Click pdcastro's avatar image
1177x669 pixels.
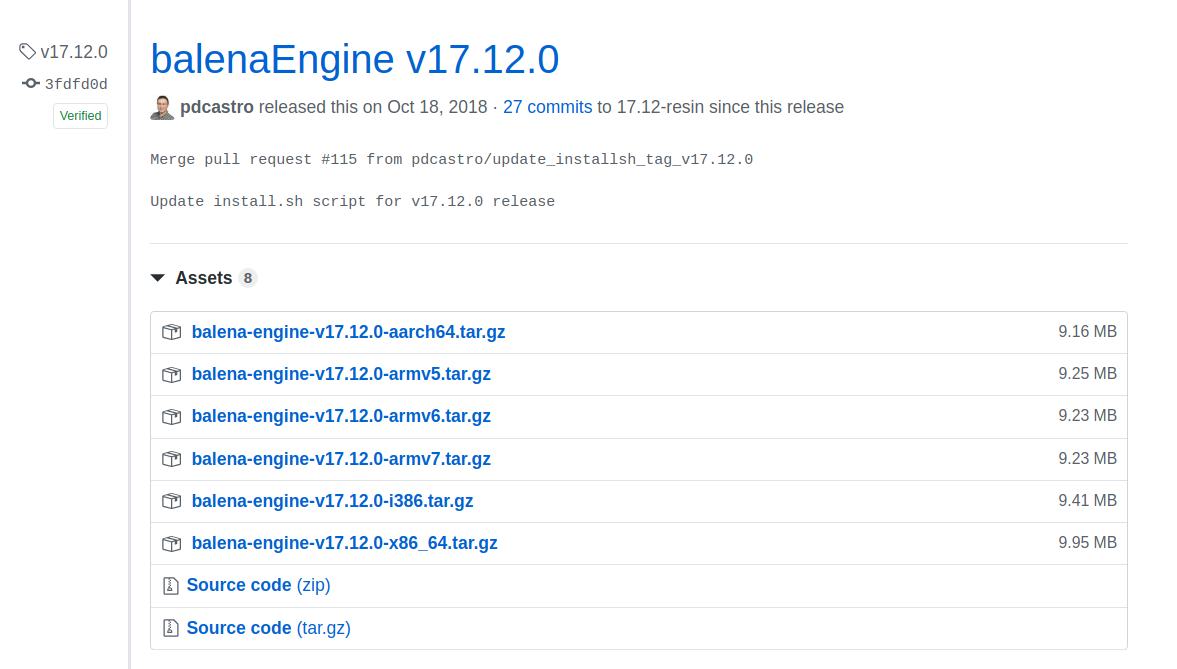coord(161,106)
